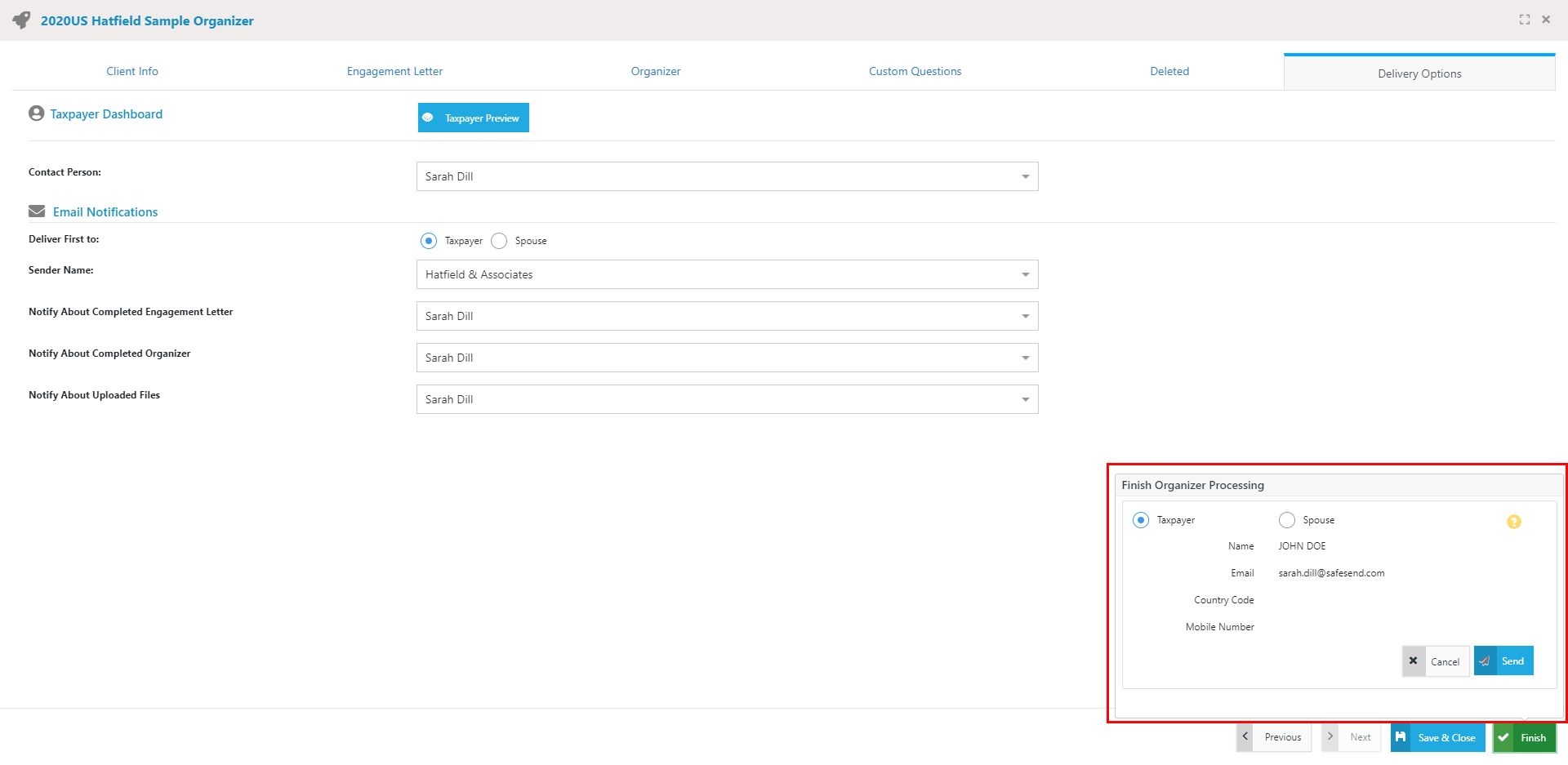
Task: Click the floppy disk Save & Close icon
Action: click(1401, 737)
